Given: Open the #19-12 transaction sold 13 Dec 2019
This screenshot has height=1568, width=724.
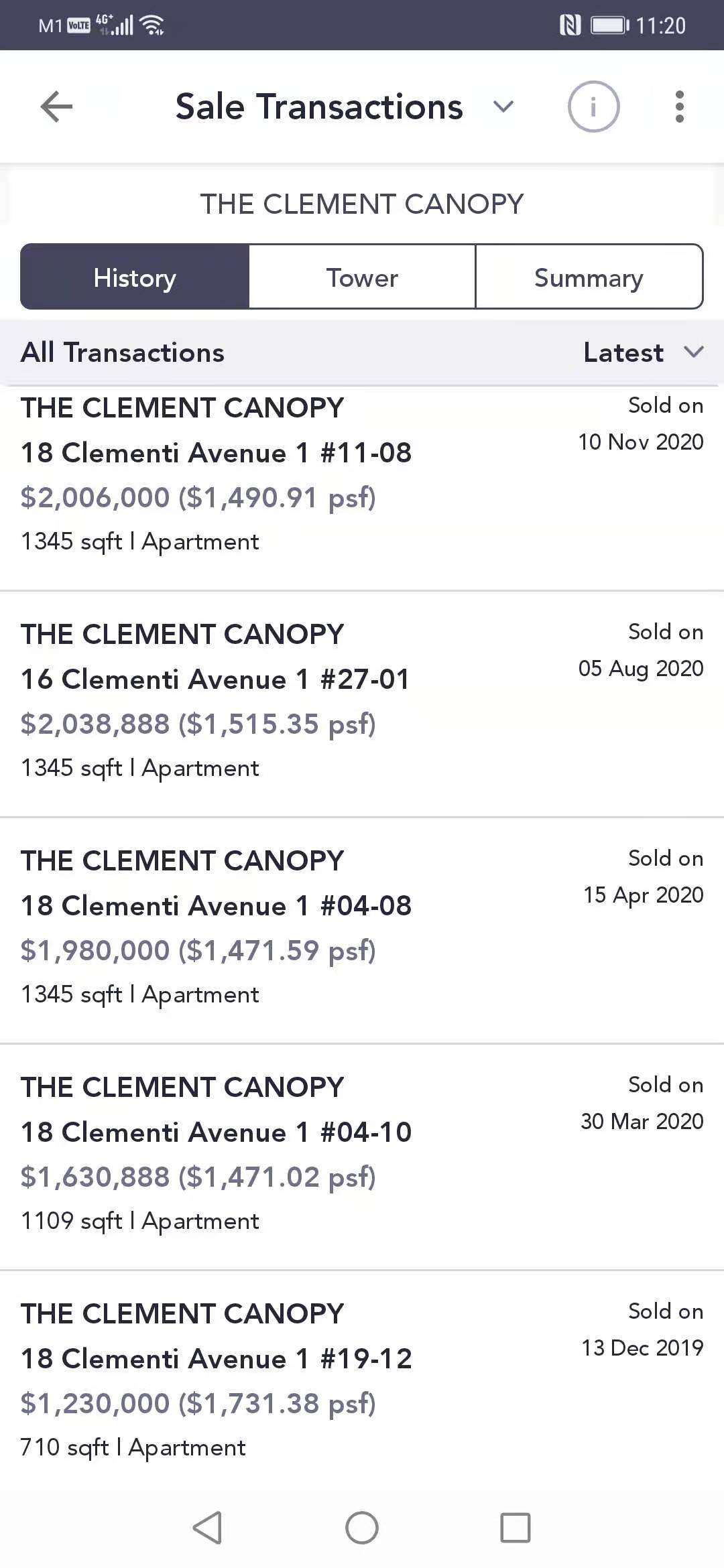Looking at the screenshot, I should [362, 1381].
